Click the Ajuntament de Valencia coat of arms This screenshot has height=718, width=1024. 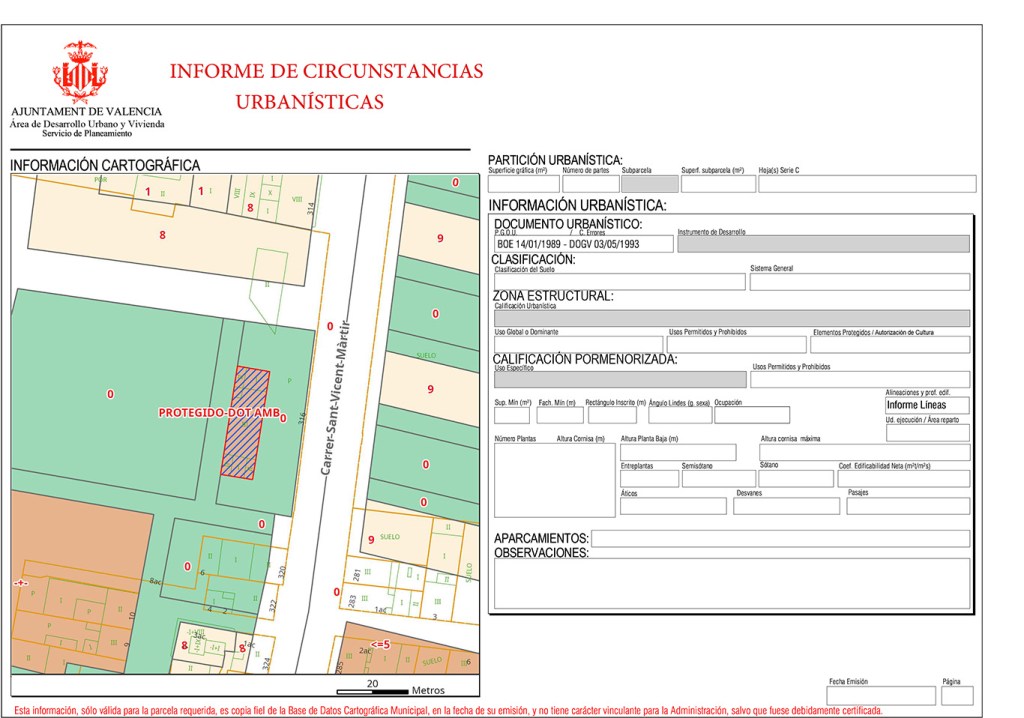[x=80, y=70]
